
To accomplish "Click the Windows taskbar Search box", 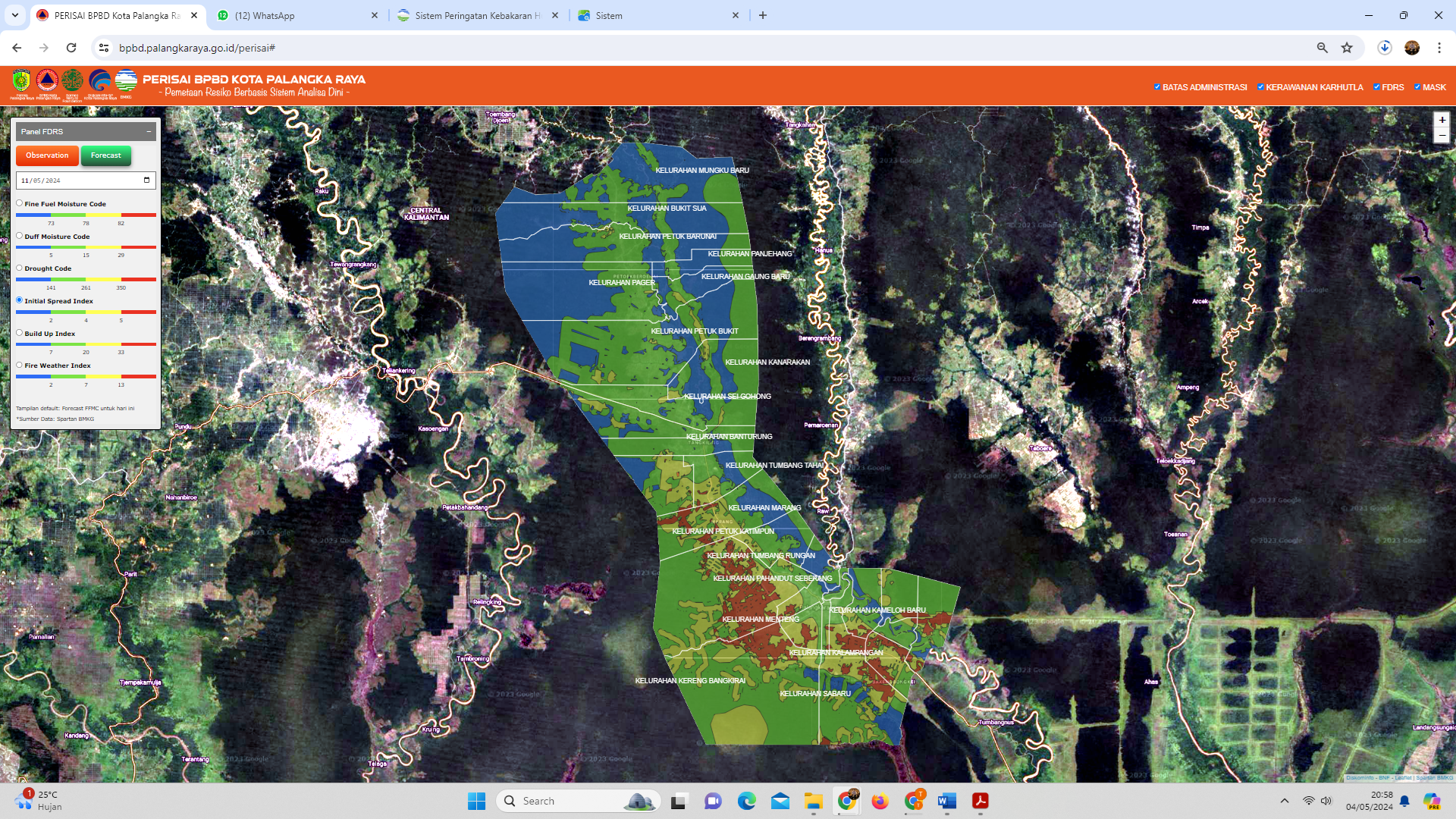I will 579,801.
